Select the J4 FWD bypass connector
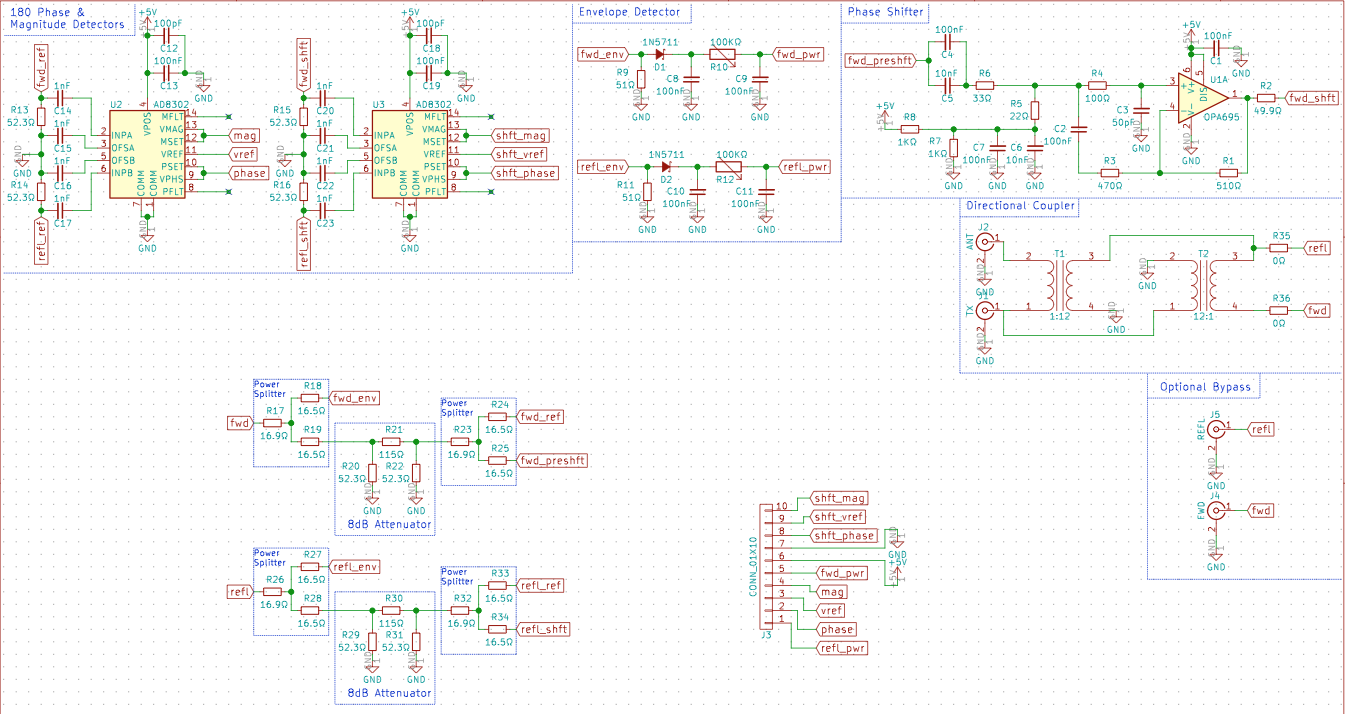The height and width of the screenshot is (714, 1345). click(1216, 510)
